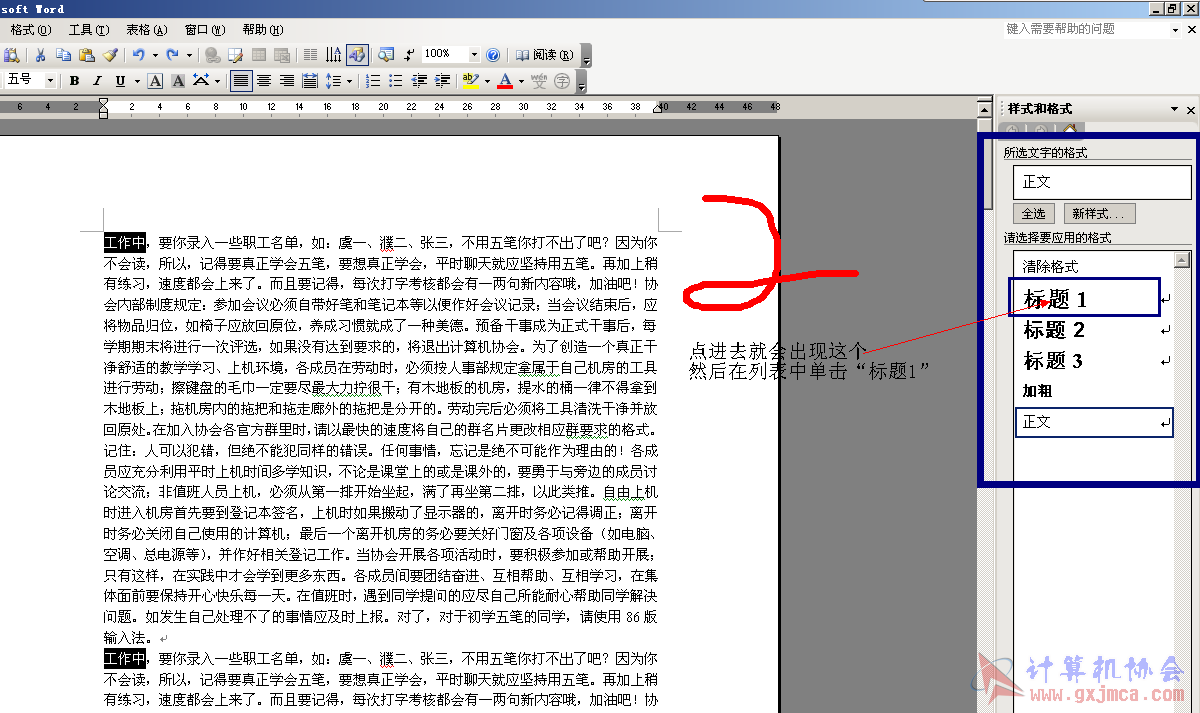Show or hide formatting marks
This screenshot has height=713, width=1200.
[409, 55]
